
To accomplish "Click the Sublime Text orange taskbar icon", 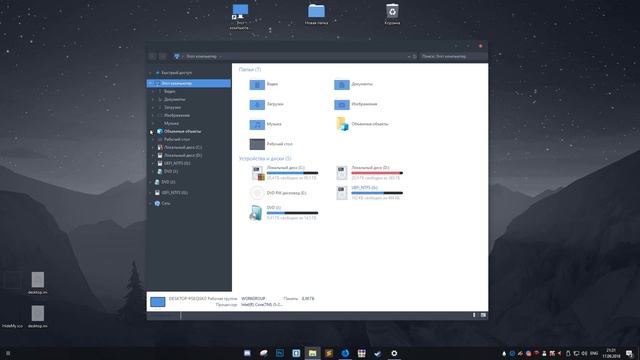I will tap(329, 353).
